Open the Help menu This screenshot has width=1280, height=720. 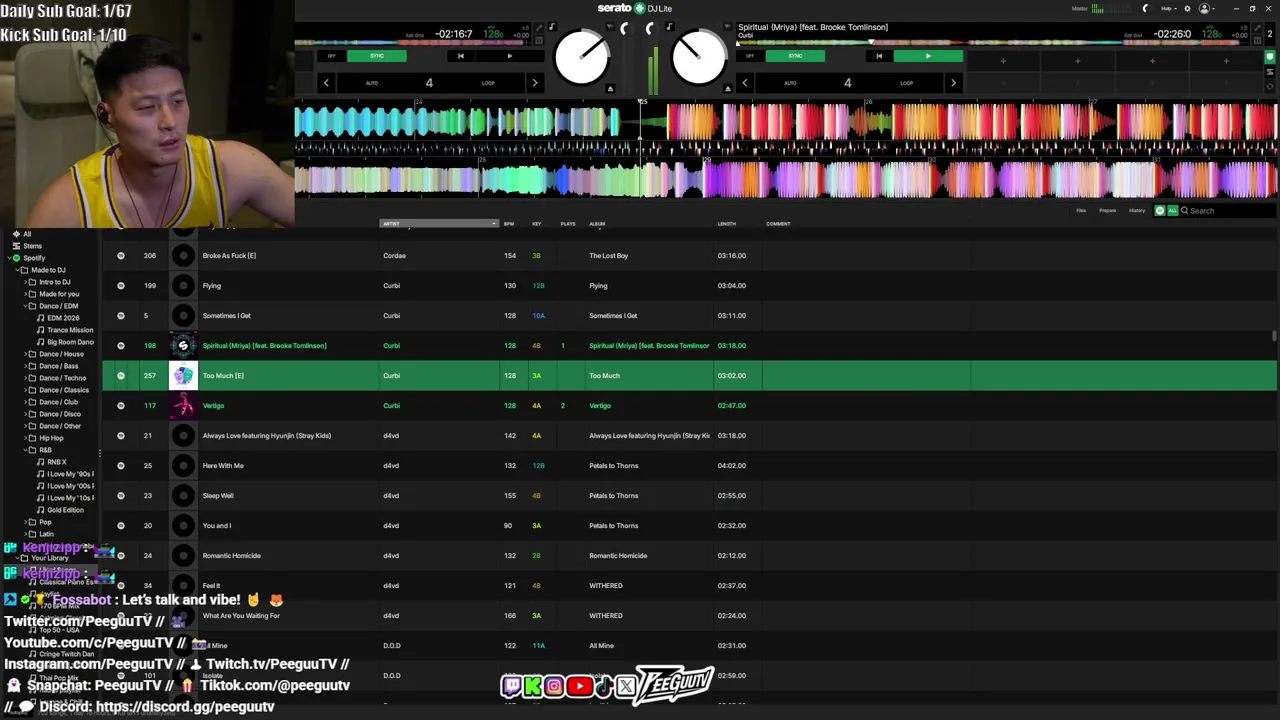click(1168, 9)
